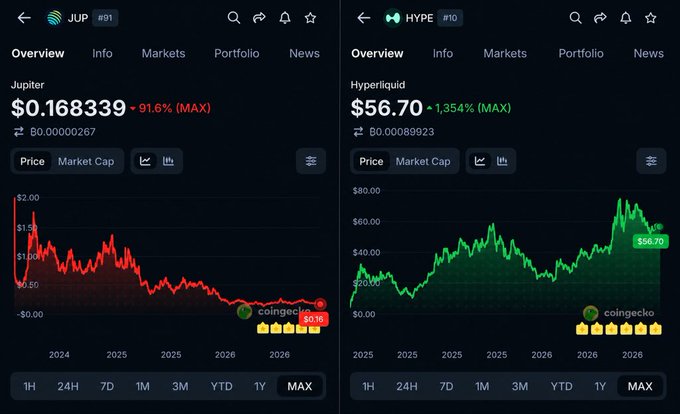
Task: Share the Hyperliquid coin page
Action: (x=601, y=18)
